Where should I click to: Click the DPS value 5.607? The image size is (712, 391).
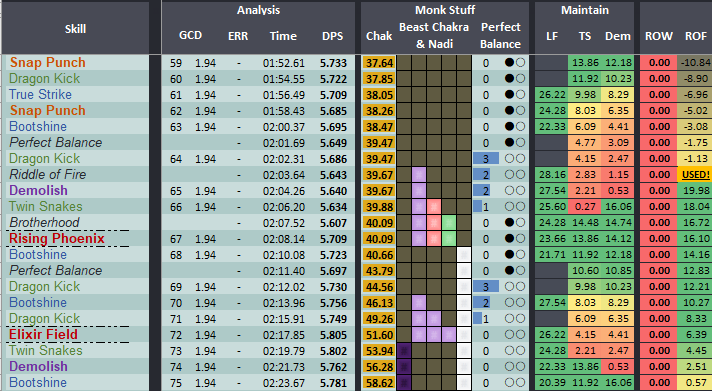pos(333,223)
